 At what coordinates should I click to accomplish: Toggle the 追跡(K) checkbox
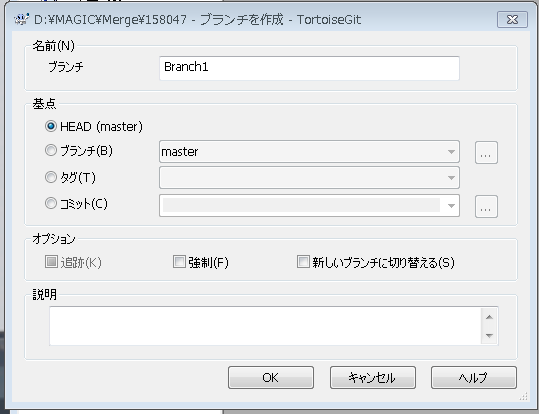51,261
